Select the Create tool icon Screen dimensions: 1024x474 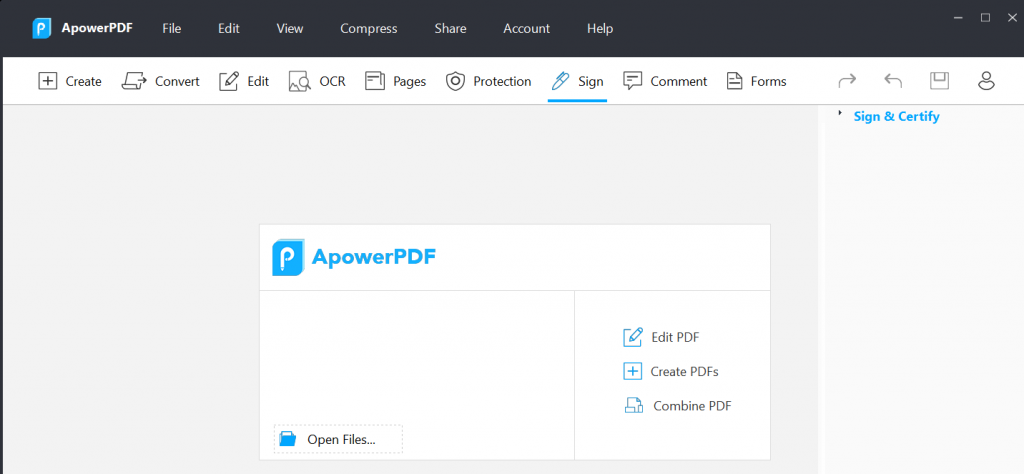pyautogui.click(x=48, y=81)
